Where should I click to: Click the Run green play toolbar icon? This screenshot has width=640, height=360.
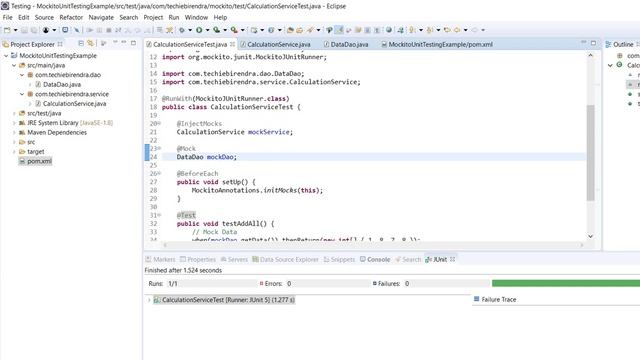pyautogui.click(x=199, y=30)
